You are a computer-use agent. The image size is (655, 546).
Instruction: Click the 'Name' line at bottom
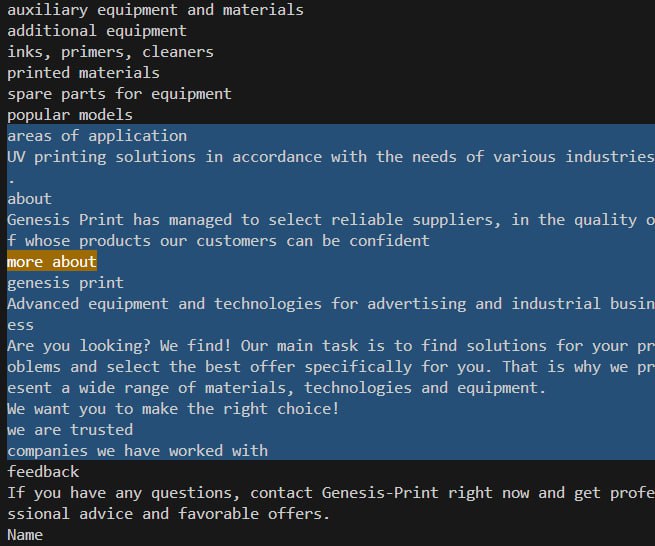[25, 535]
